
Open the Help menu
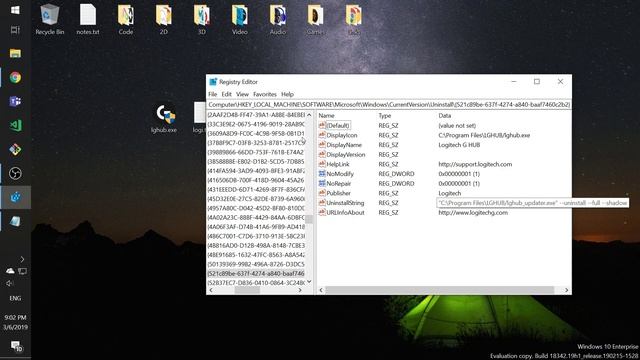(287, 94)
